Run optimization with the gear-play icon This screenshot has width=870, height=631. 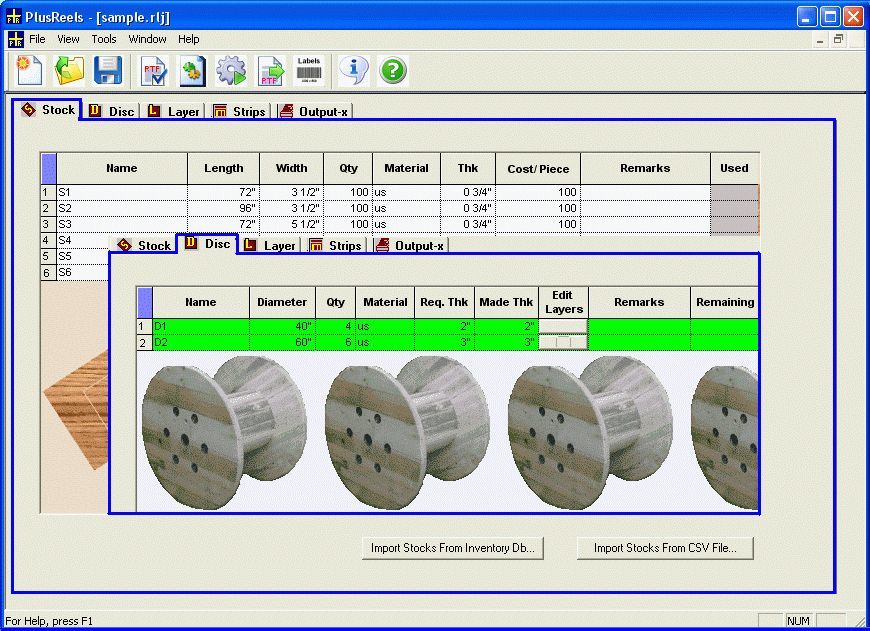pyautogui.click(x=231, y=71)
